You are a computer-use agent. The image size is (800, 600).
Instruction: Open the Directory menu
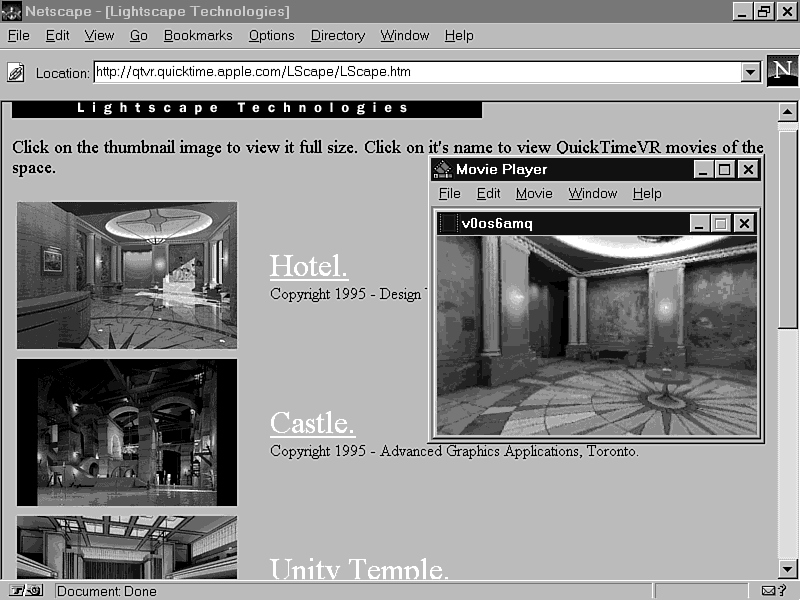coord(337,36)
